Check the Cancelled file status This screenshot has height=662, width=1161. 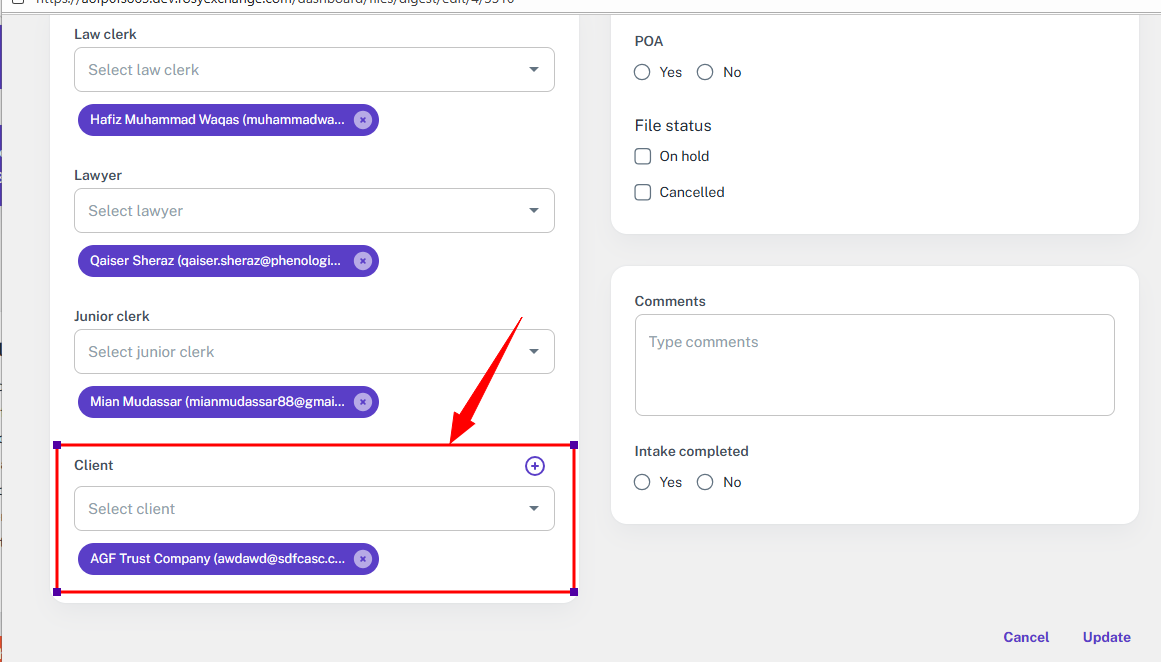coord(643,192)
